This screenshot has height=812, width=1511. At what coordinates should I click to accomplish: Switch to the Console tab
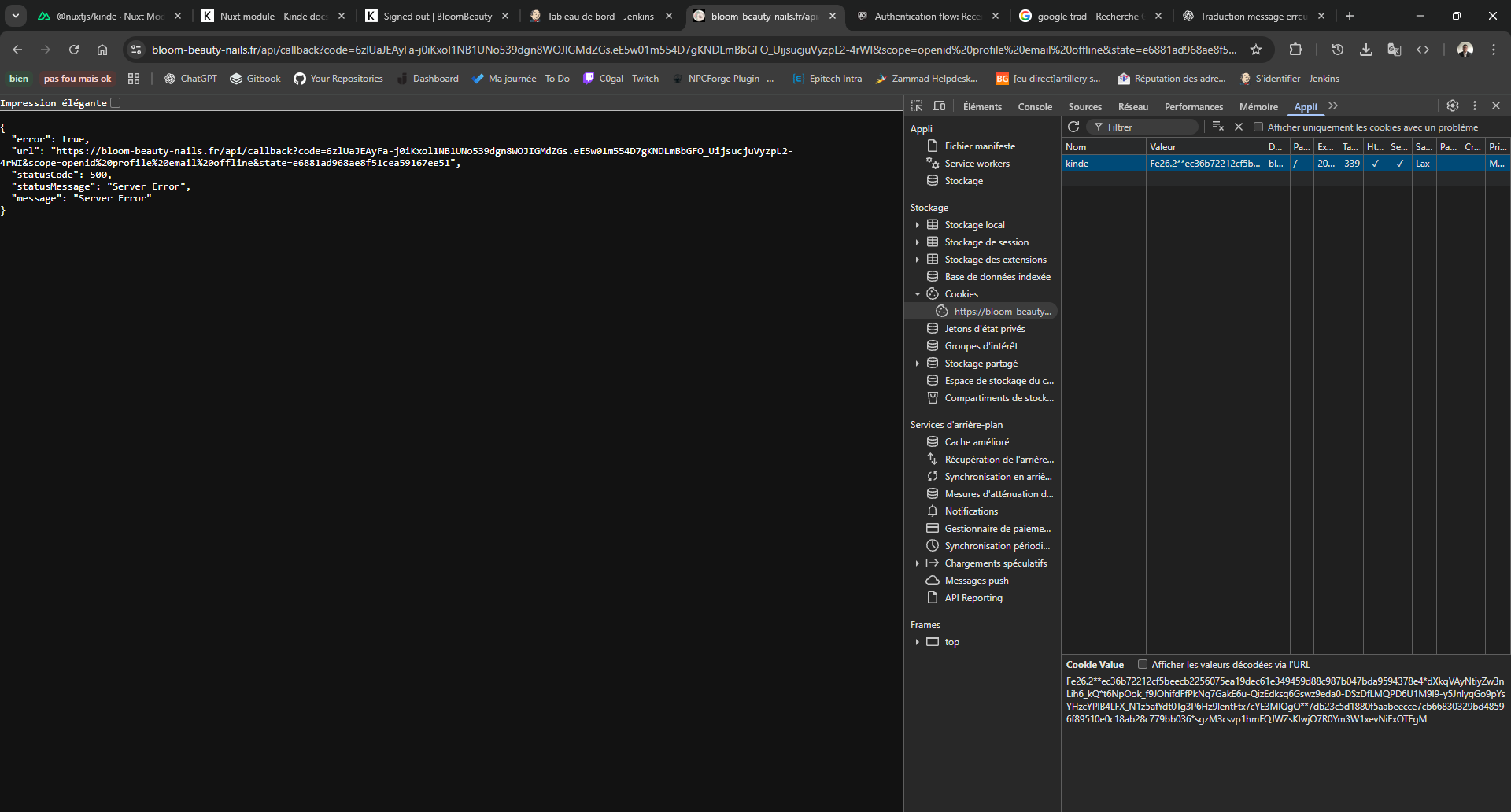point(1034,107)
